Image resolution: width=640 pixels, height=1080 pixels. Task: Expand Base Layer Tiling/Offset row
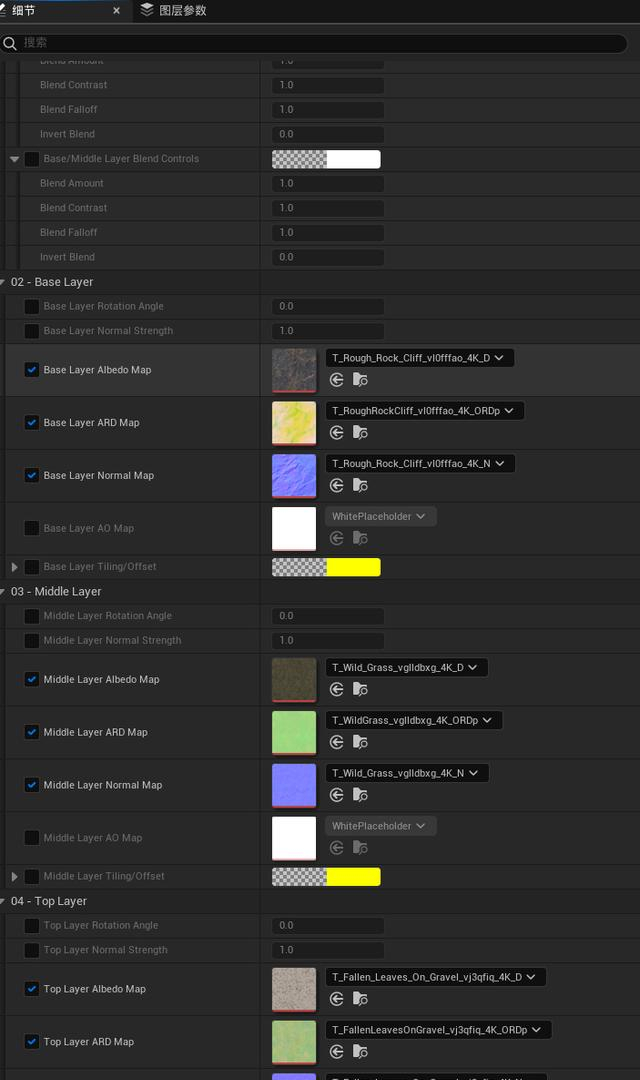[x=14, y=567]
